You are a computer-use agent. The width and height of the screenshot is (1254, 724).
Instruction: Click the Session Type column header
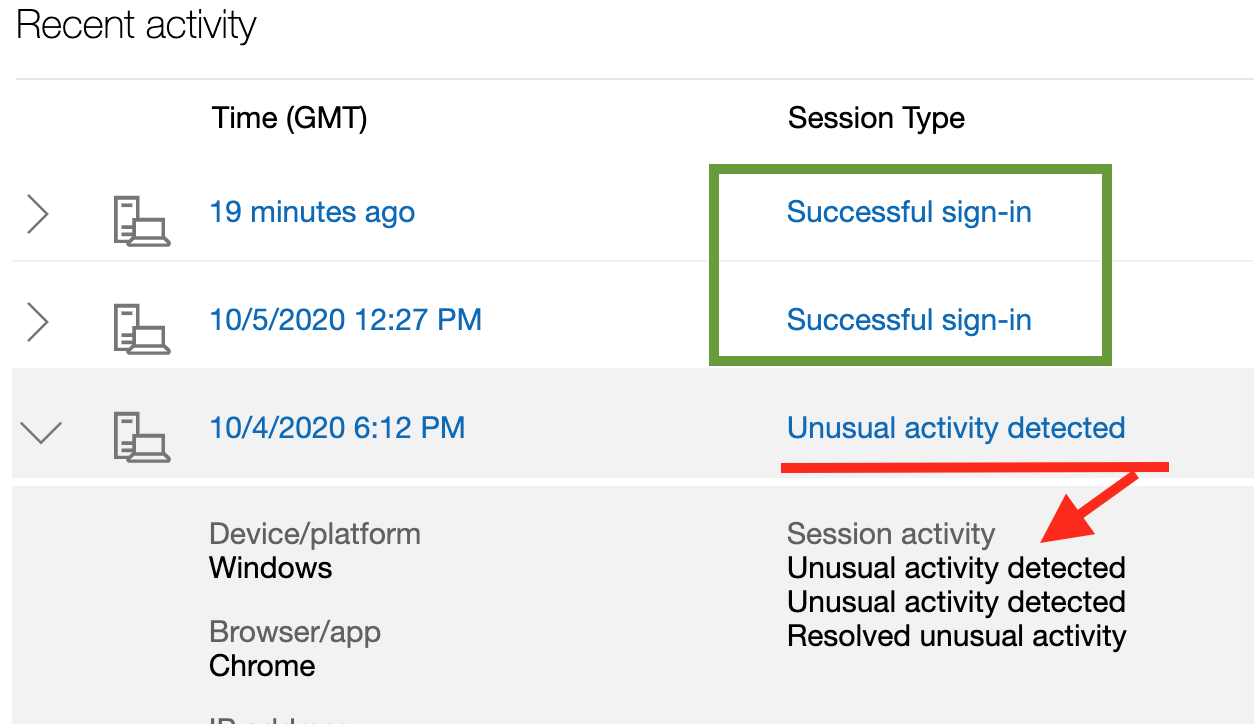point(876,118)
